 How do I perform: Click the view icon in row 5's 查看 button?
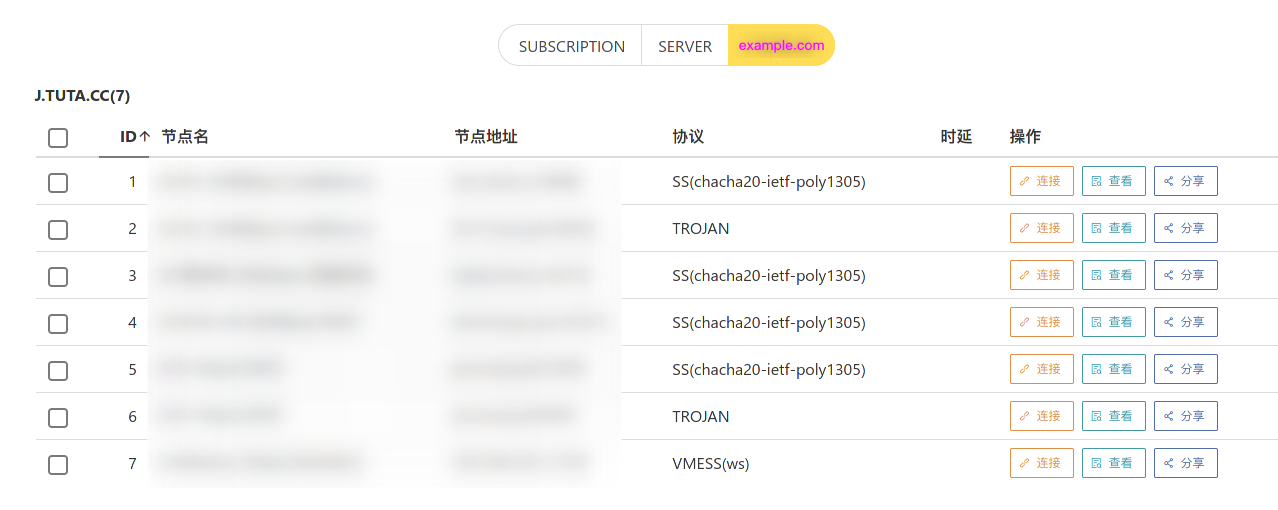[1096, 369]
